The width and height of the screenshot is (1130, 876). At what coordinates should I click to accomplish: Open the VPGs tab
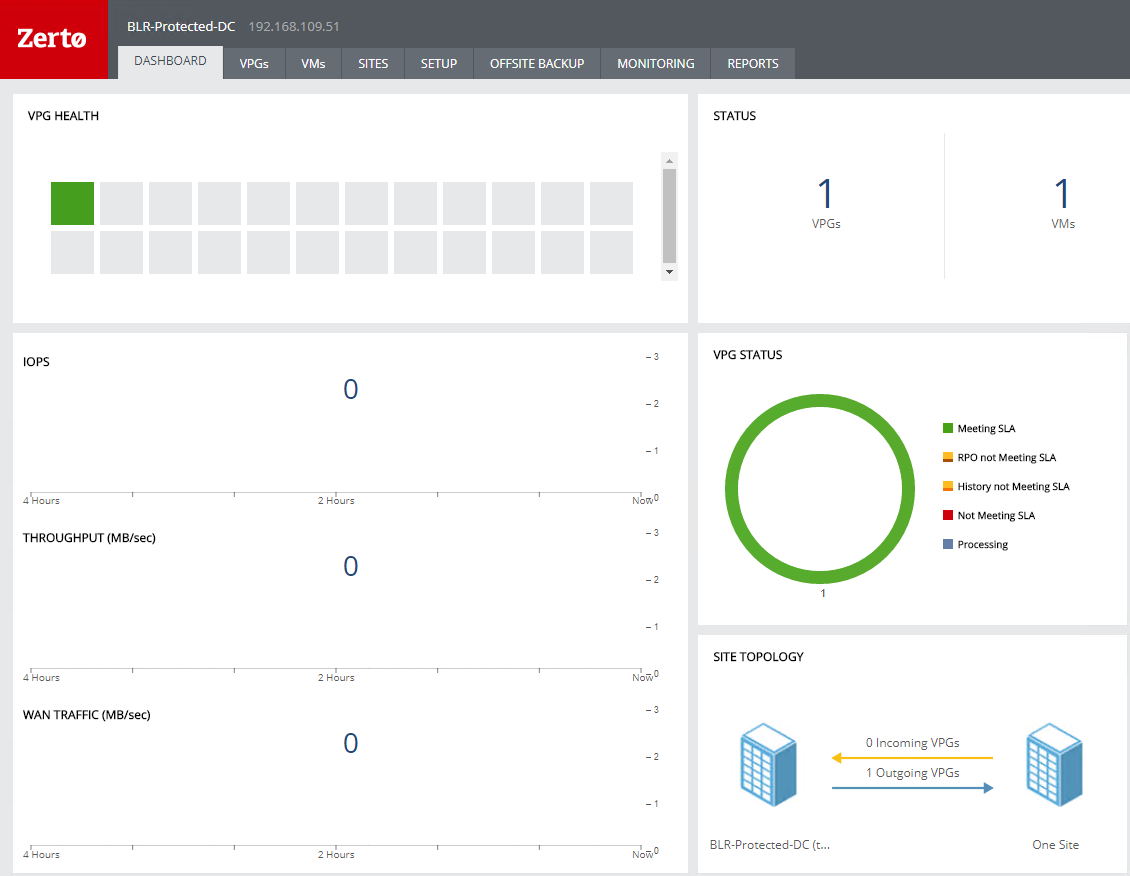click(x=254, y=63)
